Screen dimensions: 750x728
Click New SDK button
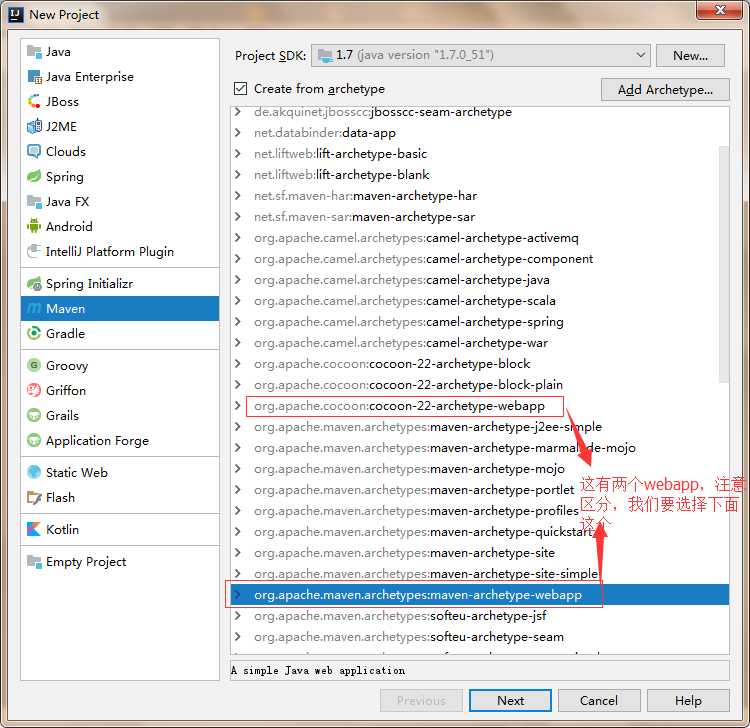pyautogui.click(x=690, y=55)
